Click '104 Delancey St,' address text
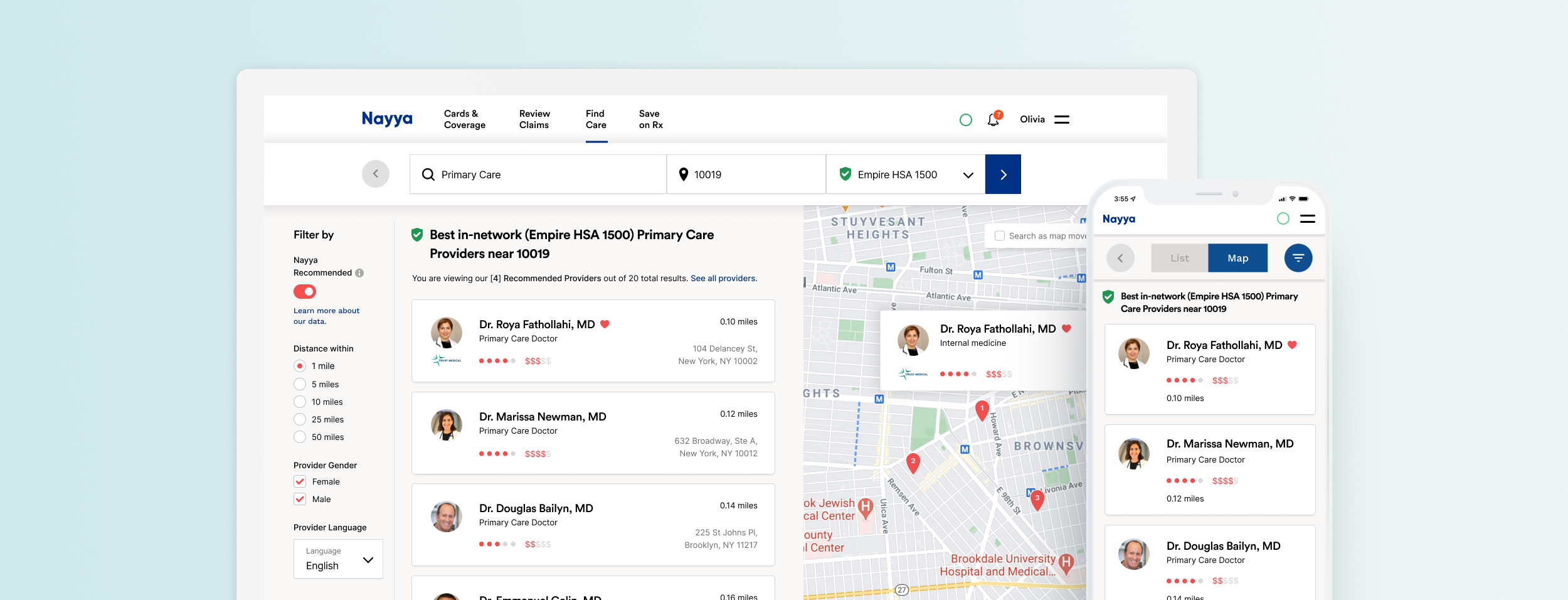This screenshot has height=600, width=1568. coord(725,348)
